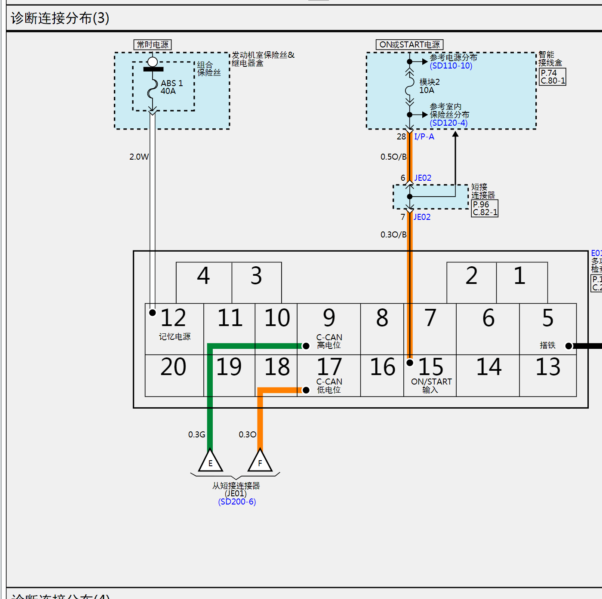Click connector pin 6
This screenshot has width=602, height=599.
tap(488, 329)
